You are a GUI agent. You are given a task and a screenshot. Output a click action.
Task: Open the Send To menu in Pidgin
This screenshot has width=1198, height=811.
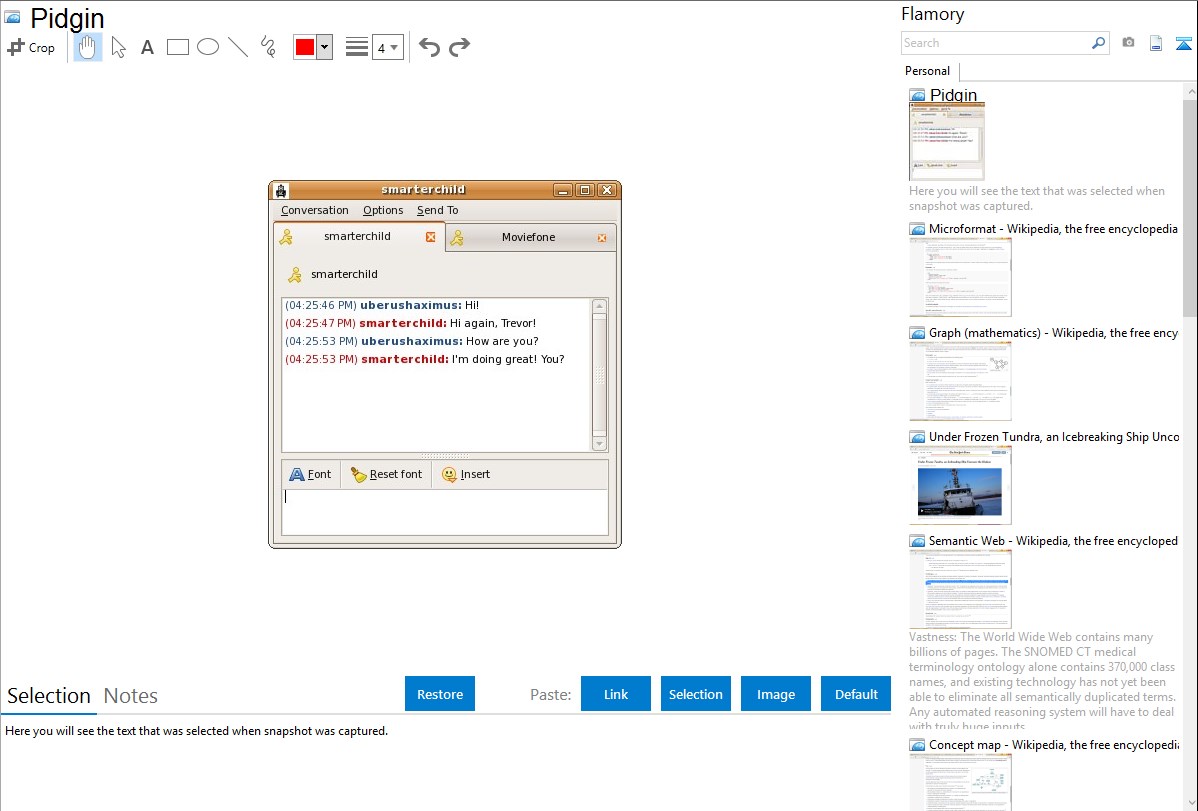(438, 210)
